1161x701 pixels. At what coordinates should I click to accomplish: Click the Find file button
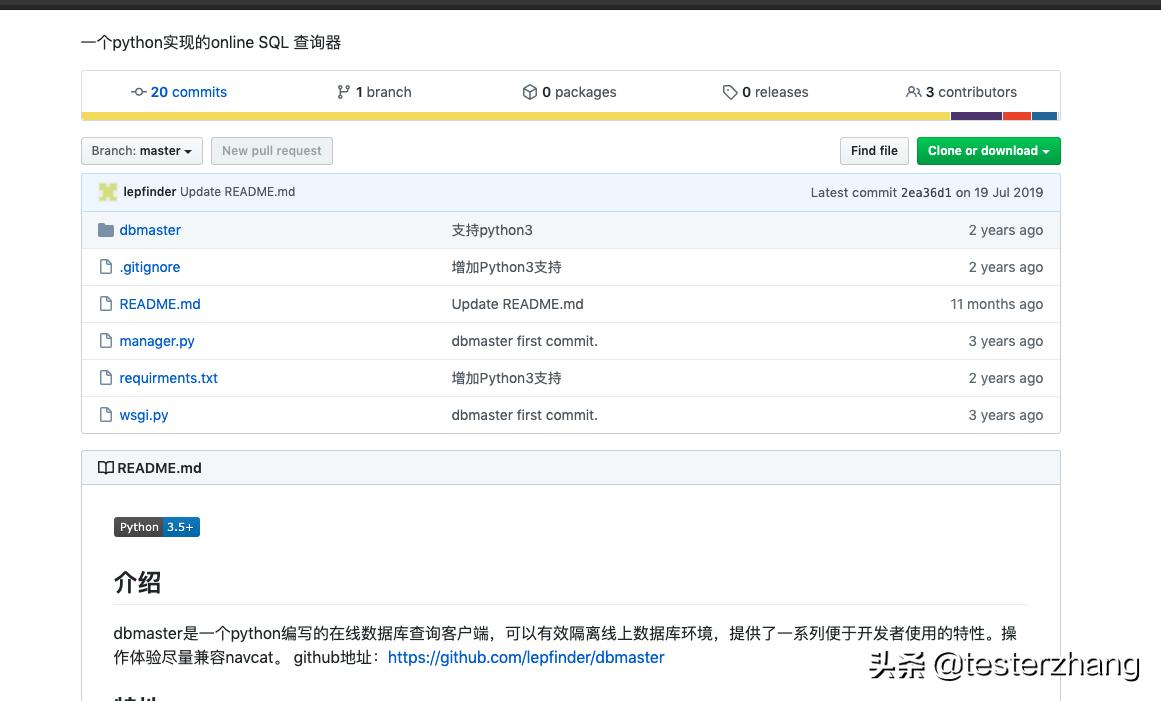click(x=873, y=150)
